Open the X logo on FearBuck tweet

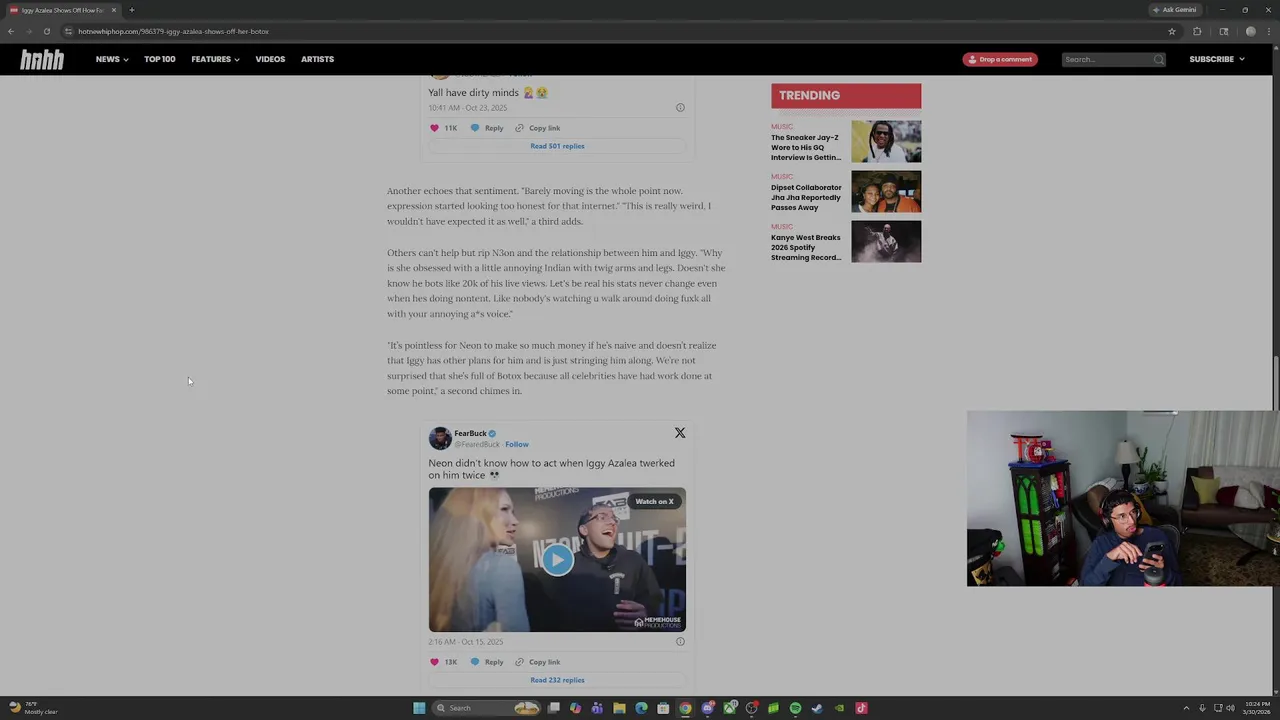(680, 433)
